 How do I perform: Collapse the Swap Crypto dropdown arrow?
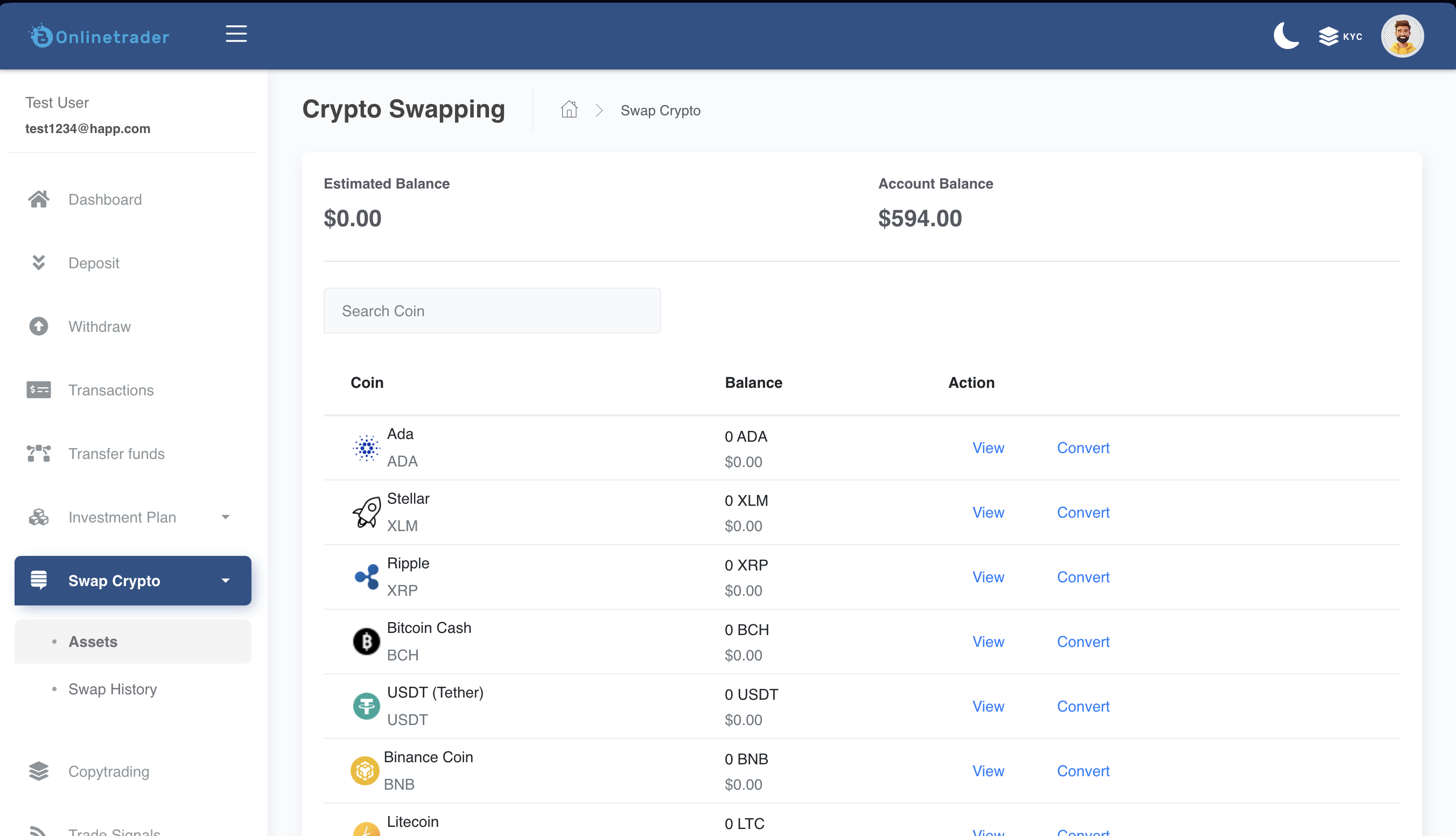(x=226, y=581)
